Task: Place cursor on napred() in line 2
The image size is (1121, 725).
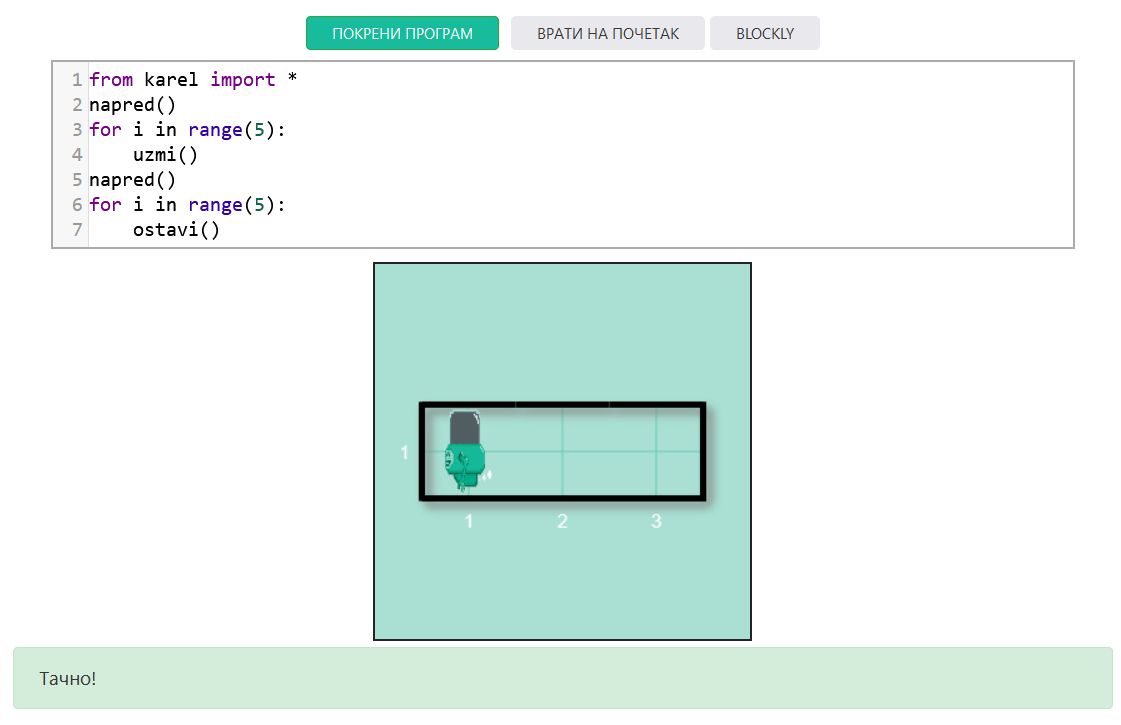Action: coord(132,105)
